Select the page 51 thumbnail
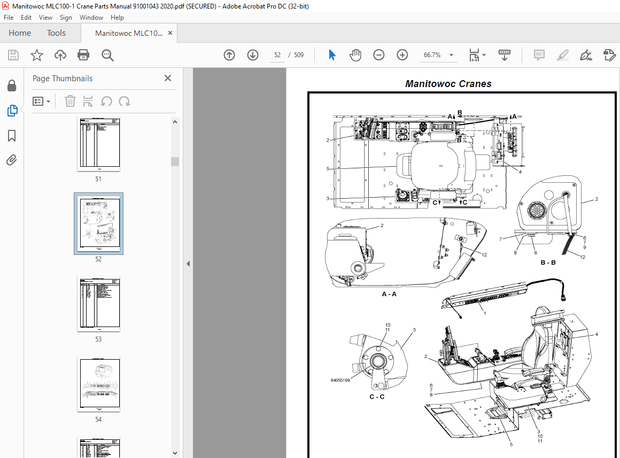The width and height of the screenshot is (620, 458). [98, 144]
